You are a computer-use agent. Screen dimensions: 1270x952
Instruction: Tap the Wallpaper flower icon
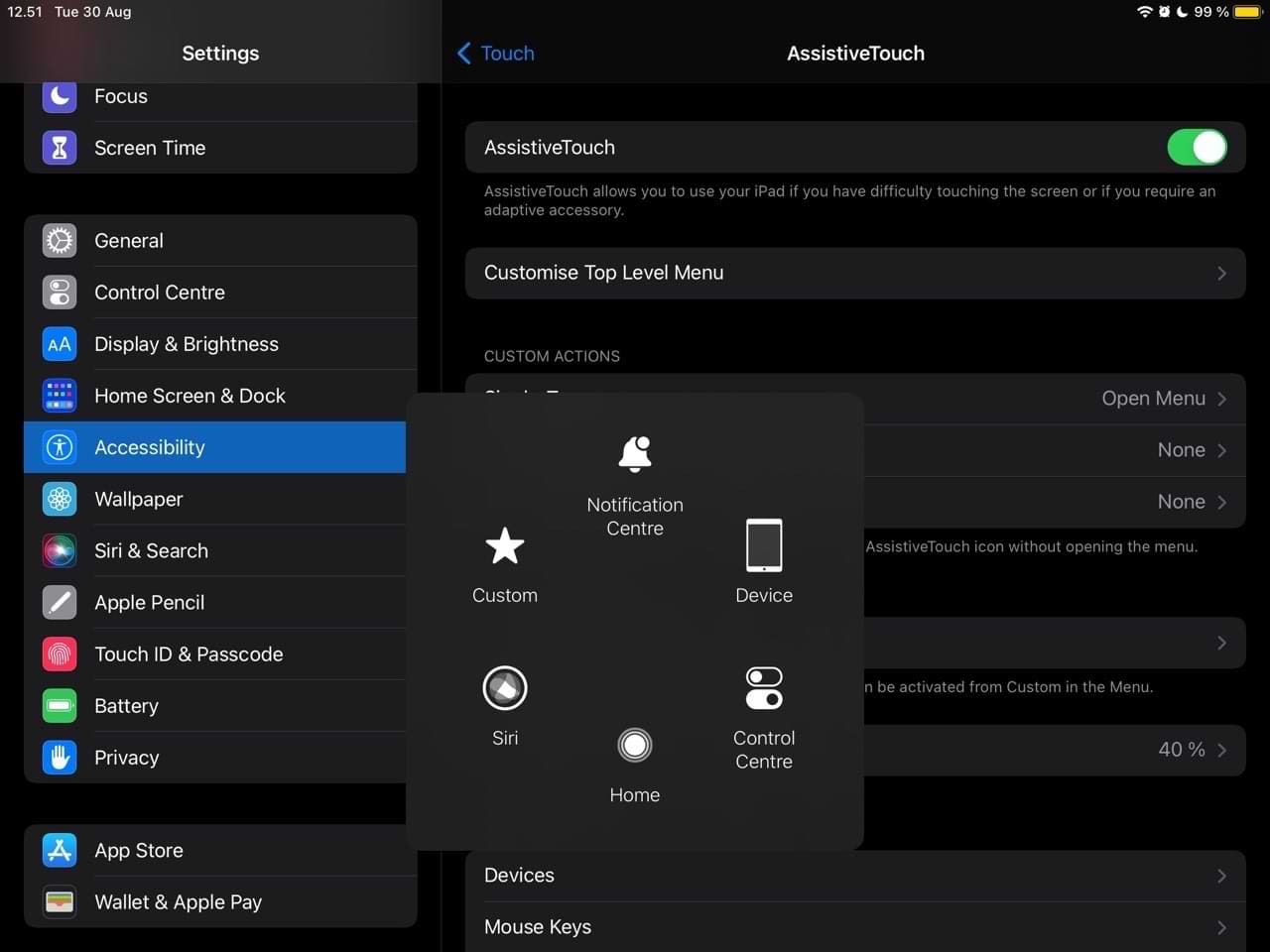coord(60,499)
